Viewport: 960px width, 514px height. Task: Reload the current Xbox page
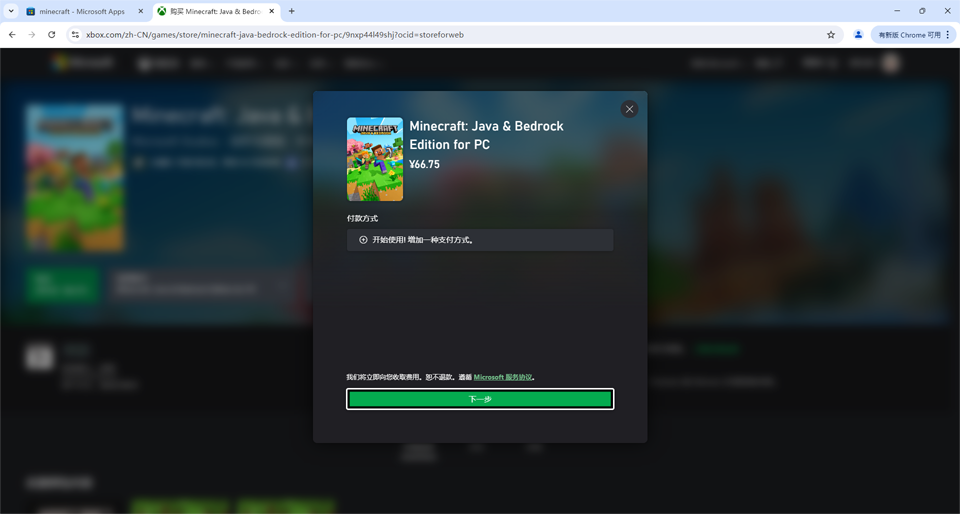(x=52, y=35)
